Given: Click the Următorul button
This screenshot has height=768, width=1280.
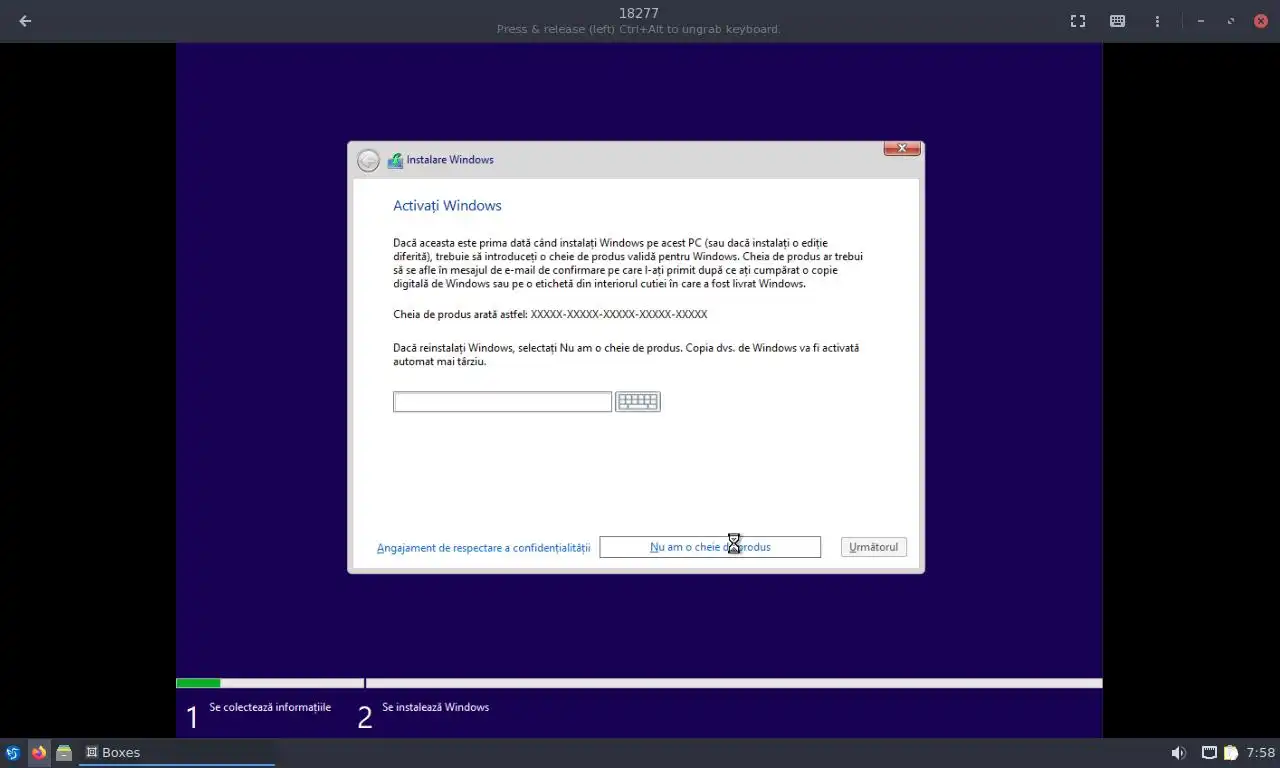Looking at the screenshot, I should [874, 547].
